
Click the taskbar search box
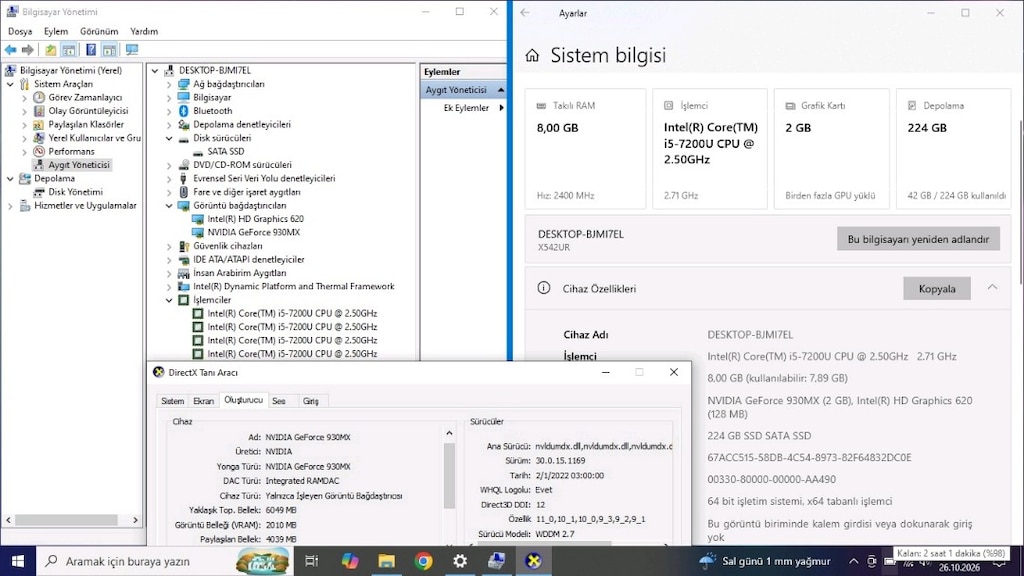click(164, 561)
